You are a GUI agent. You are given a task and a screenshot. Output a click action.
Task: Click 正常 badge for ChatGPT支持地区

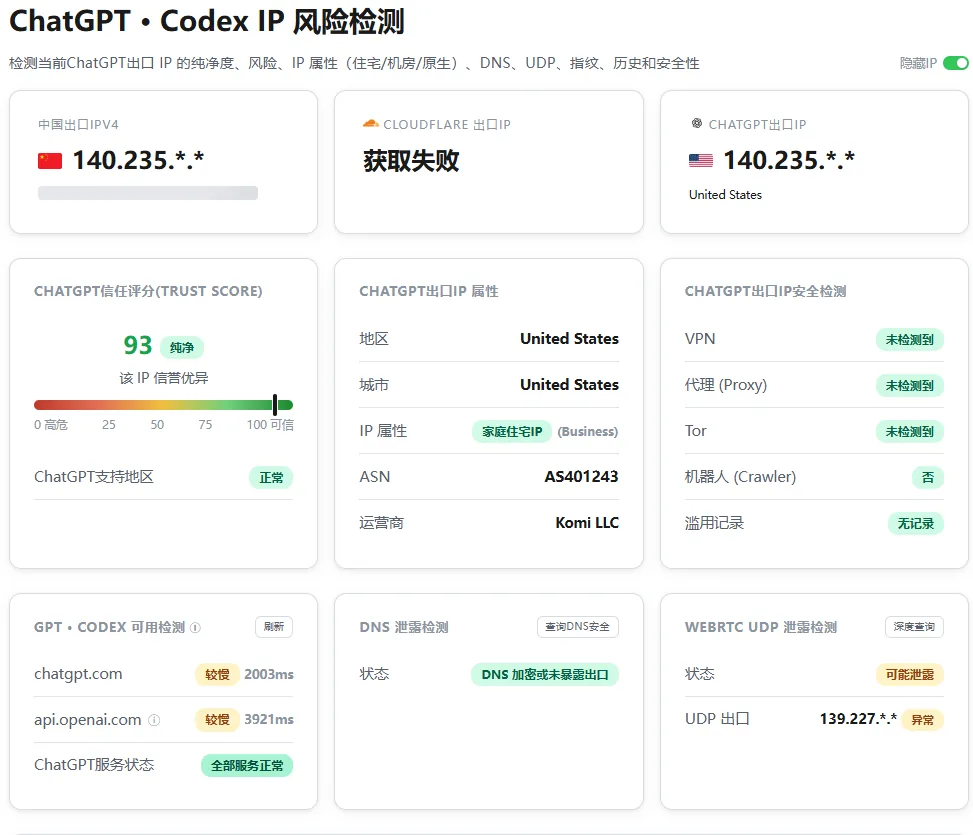point(271,478)
